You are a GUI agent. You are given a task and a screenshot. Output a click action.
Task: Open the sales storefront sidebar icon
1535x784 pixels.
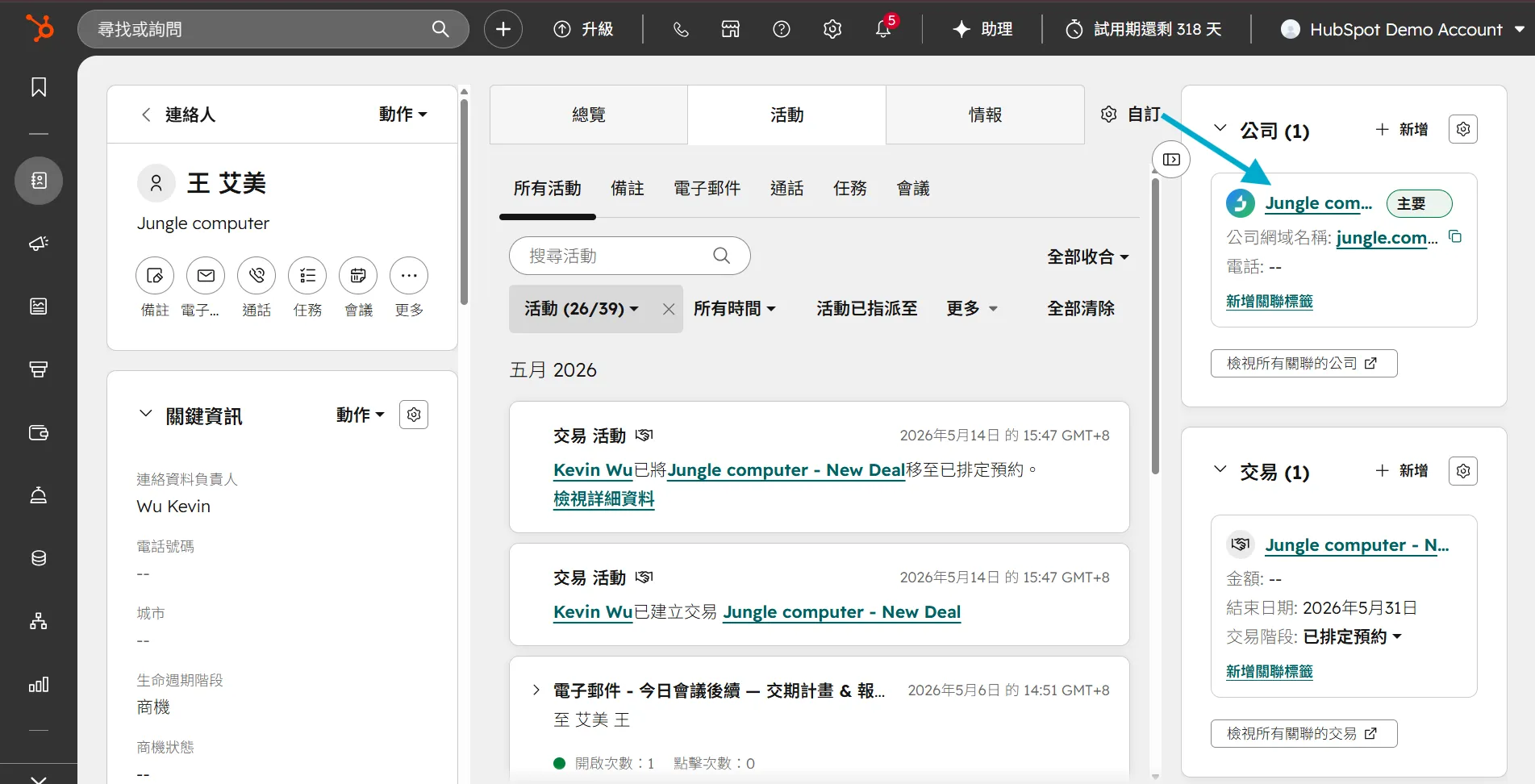click(x=39, y=369)
